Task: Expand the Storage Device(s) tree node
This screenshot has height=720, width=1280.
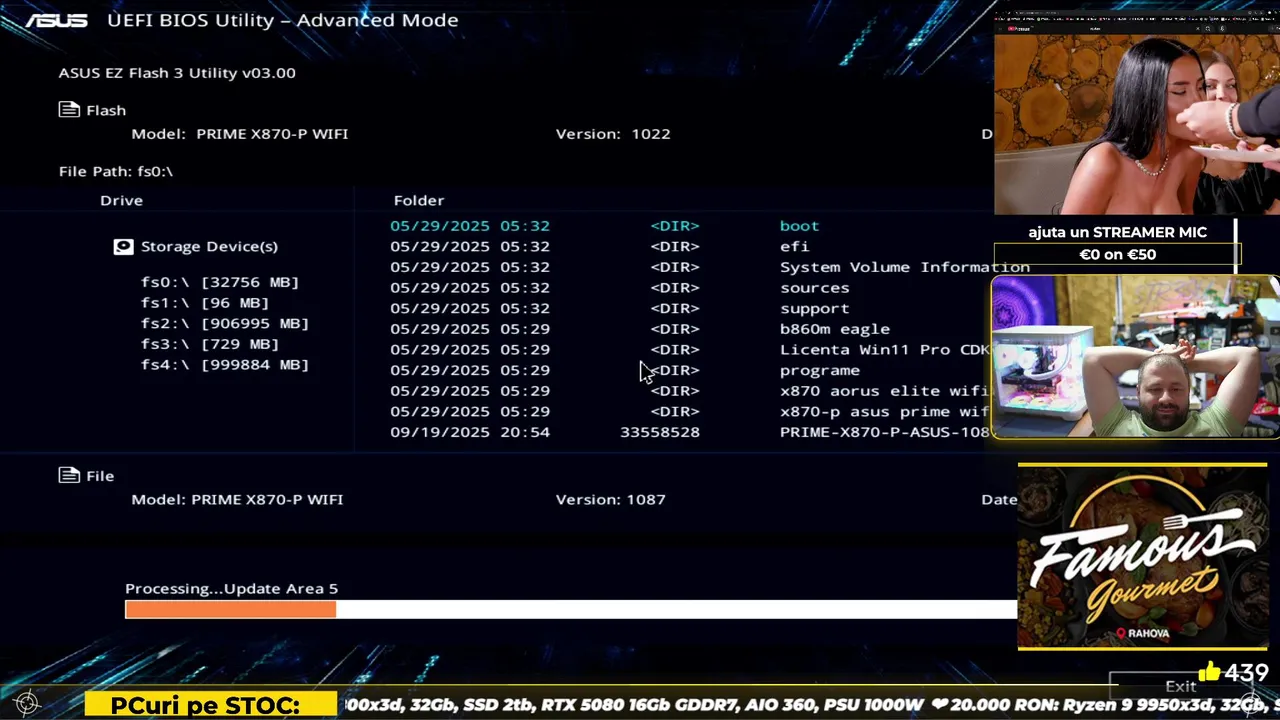Action: (x=209, y=246)
